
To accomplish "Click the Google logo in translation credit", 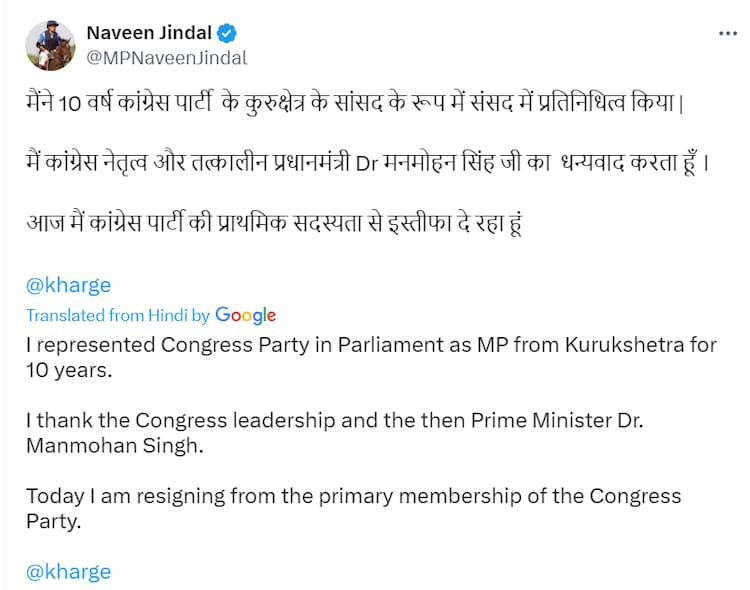I will click(x=245, y=315).
